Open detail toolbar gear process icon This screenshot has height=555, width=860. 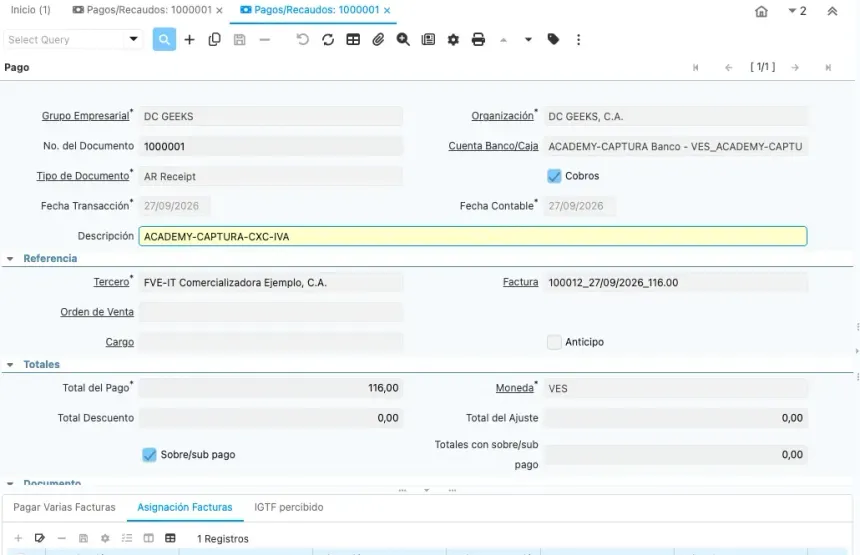pos(105,538)
